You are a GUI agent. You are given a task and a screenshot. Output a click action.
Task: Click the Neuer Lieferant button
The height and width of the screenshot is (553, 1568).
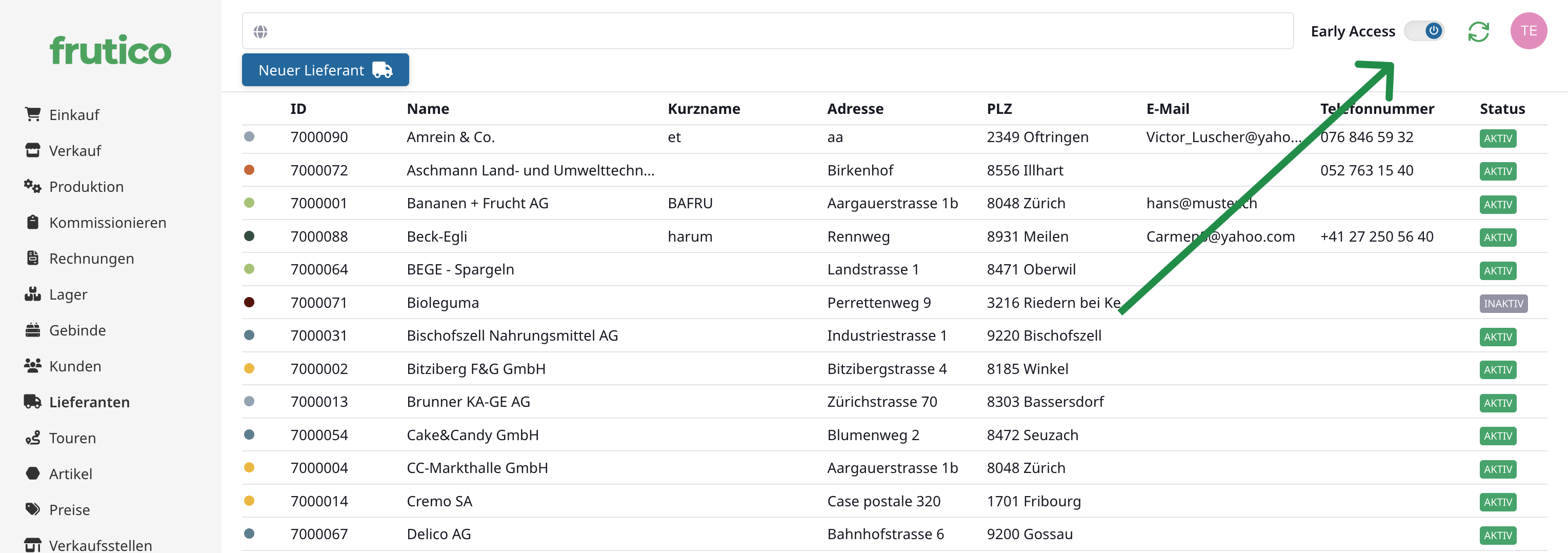325,70
